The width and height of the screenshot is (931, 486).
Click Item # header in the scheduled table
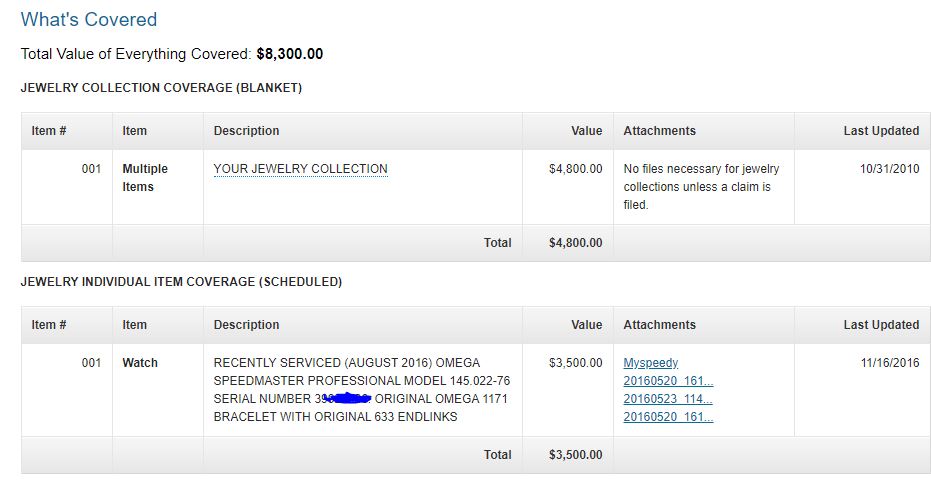coord(49,325)
